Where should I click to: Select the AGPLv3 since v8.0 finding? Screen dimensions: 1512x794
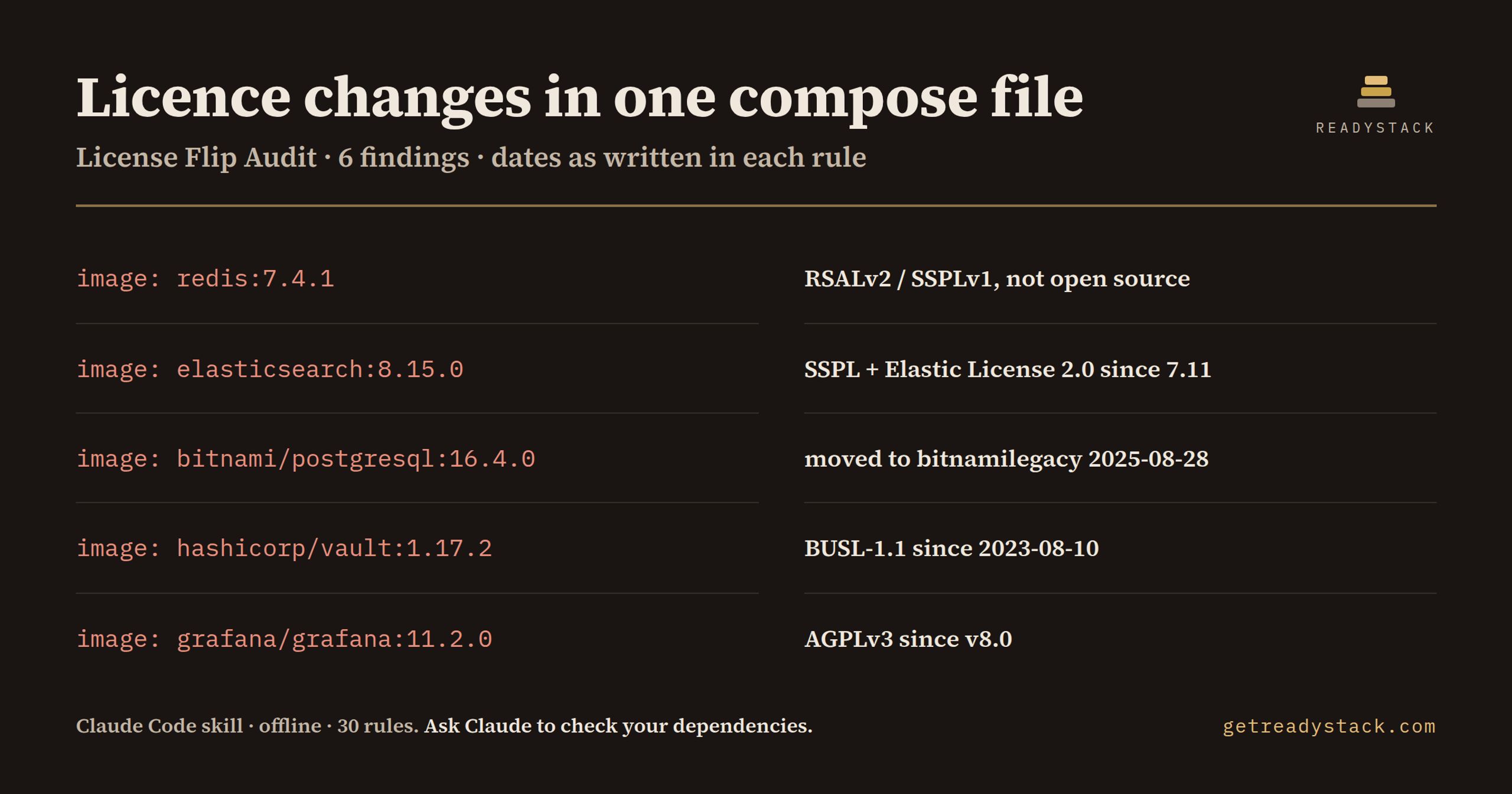click(x=908, y=639)
